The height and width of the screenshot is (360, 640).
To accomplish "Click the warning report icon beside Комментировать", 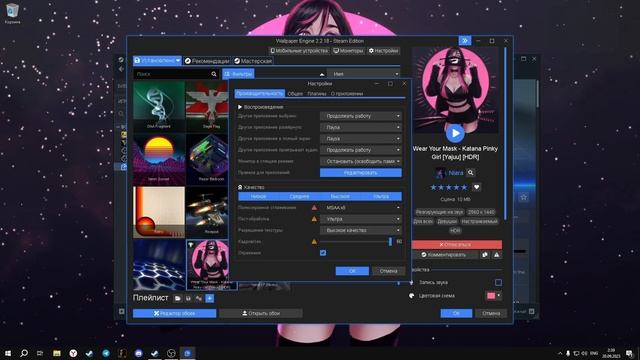I will point(496,255).
